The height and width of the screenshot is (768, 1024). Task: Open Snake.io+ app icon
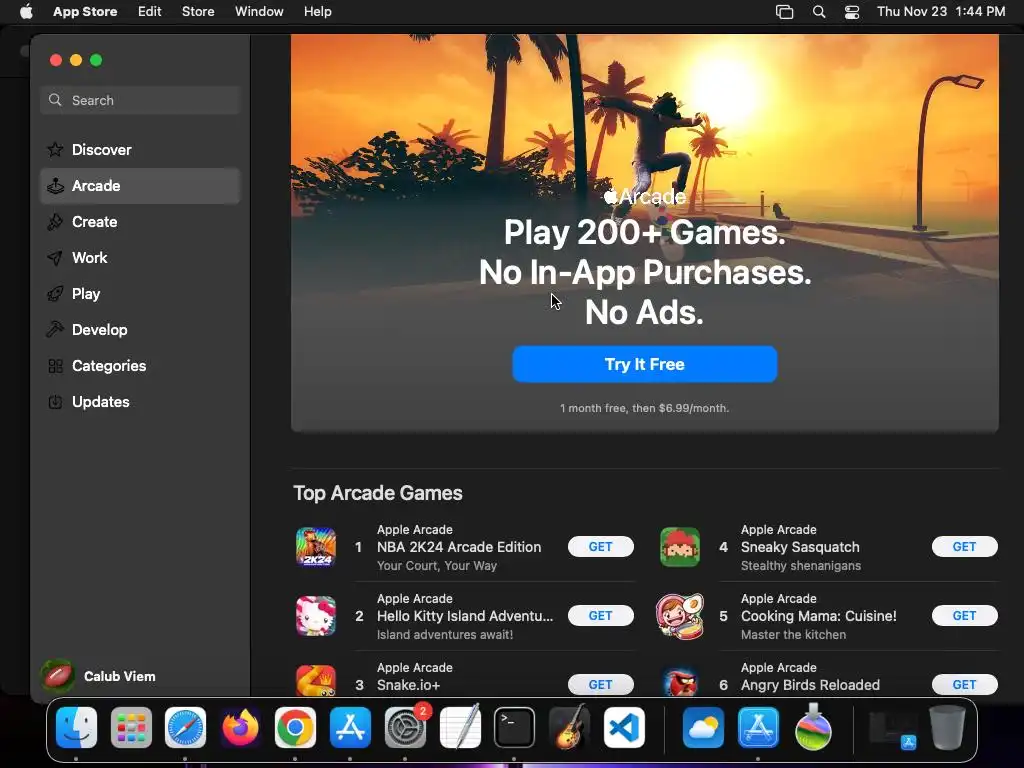click(316, 680)
